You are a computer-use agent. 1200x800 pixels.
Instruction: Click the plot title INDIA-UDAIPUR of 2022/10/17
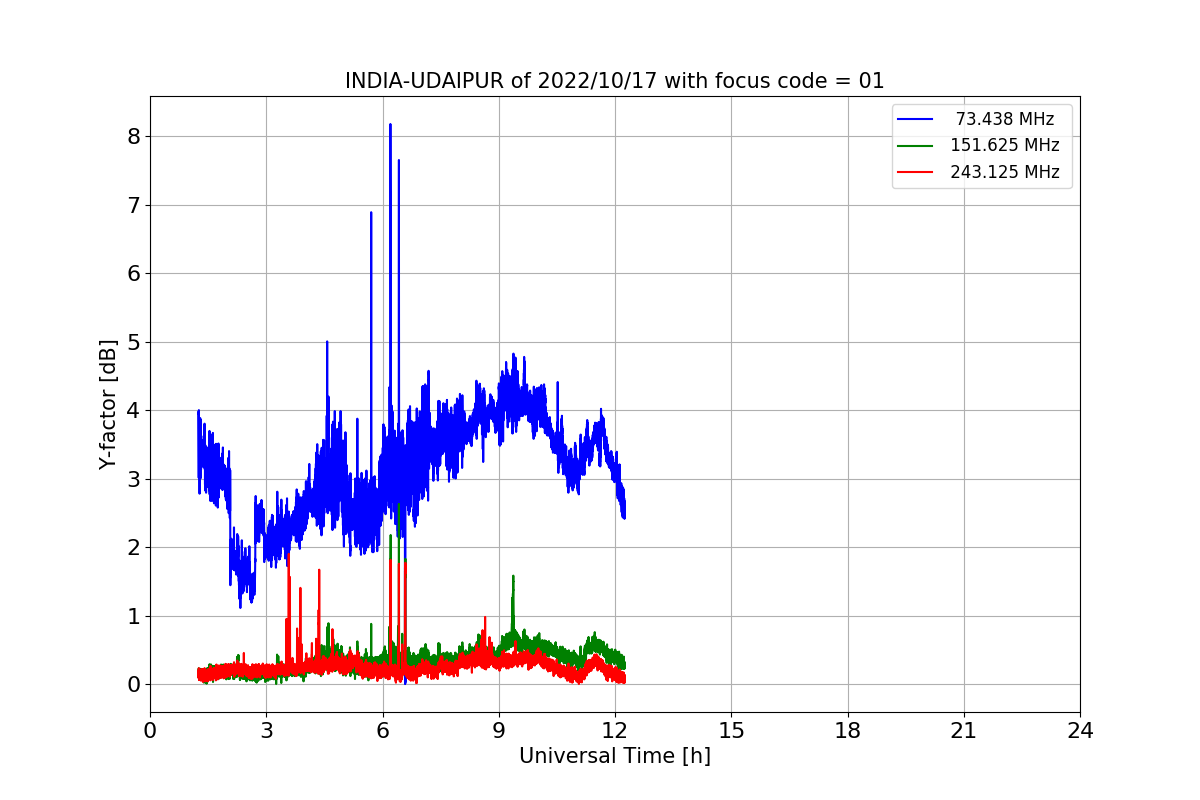(x=615, y=81)
